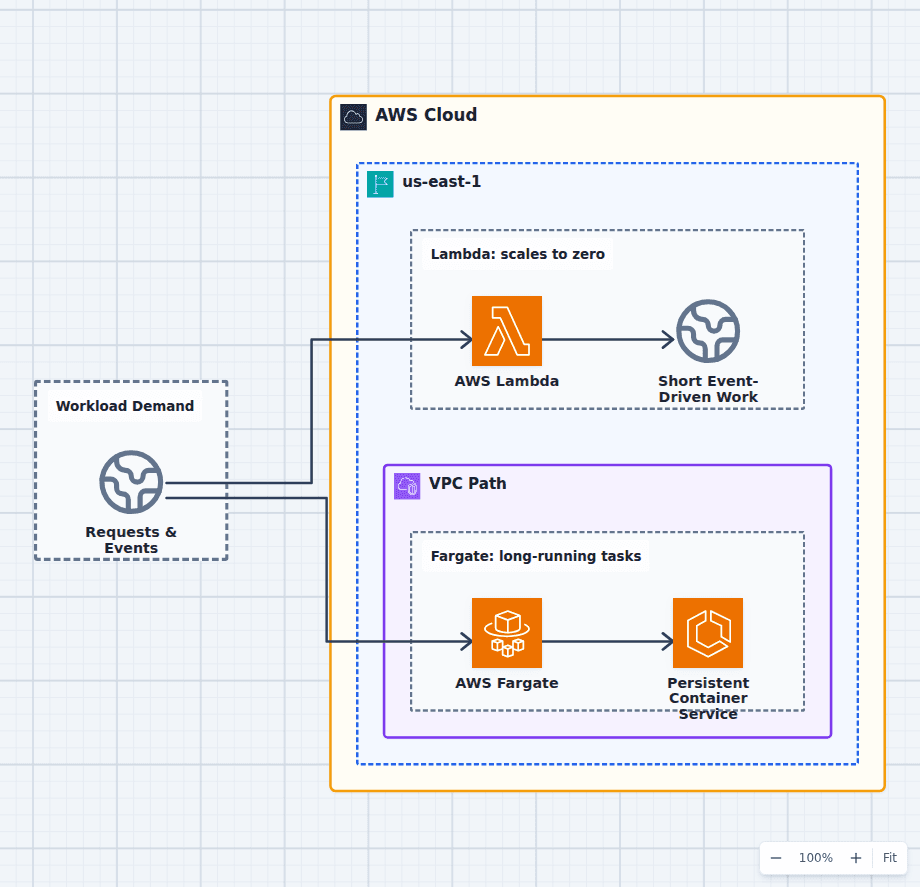
Task: Select the AWS Lambda service icon
Action: [506, 331]
